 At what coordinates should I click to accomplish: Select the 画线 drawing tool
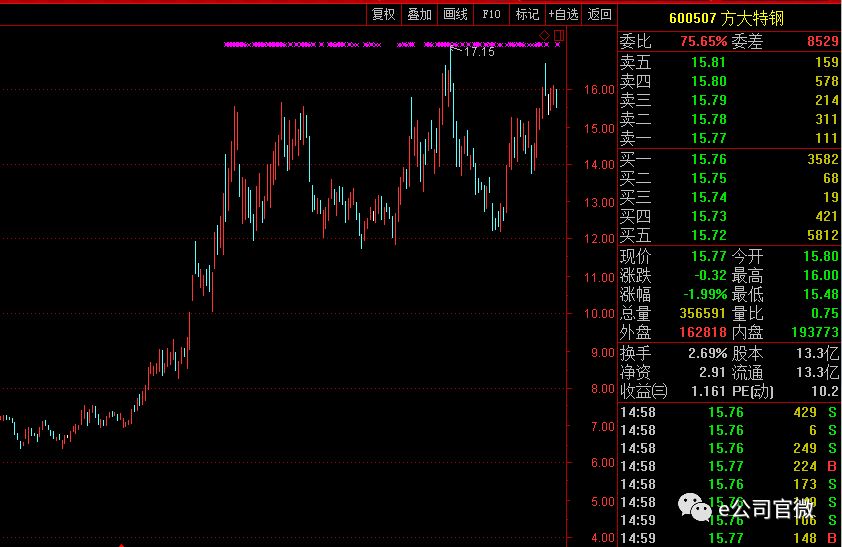click(455, 14)
